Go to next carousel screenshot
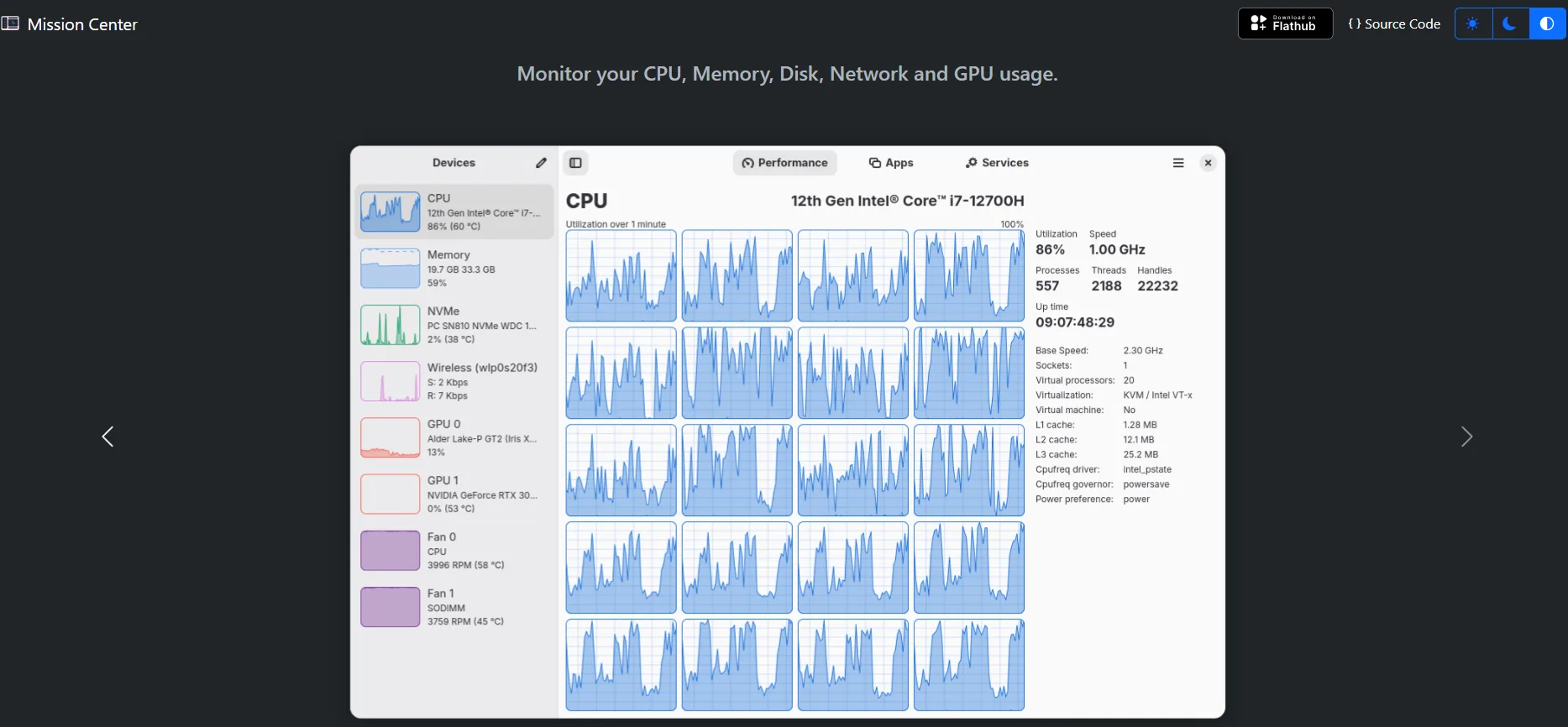The width and height of the screenshot is (1568, 727). coord(1466,437)
